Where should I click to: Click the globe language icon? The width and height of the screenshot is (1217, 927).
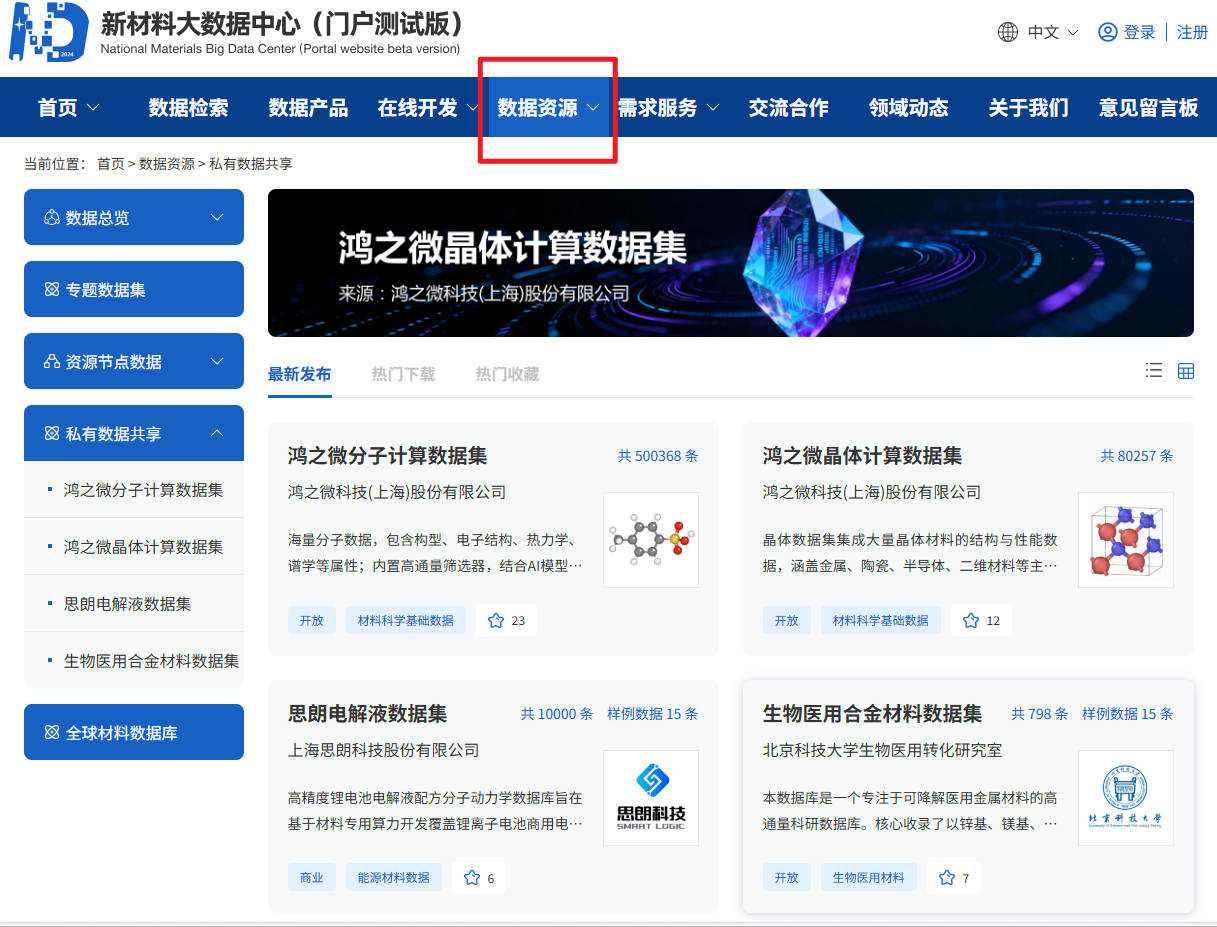point(1007,31)
